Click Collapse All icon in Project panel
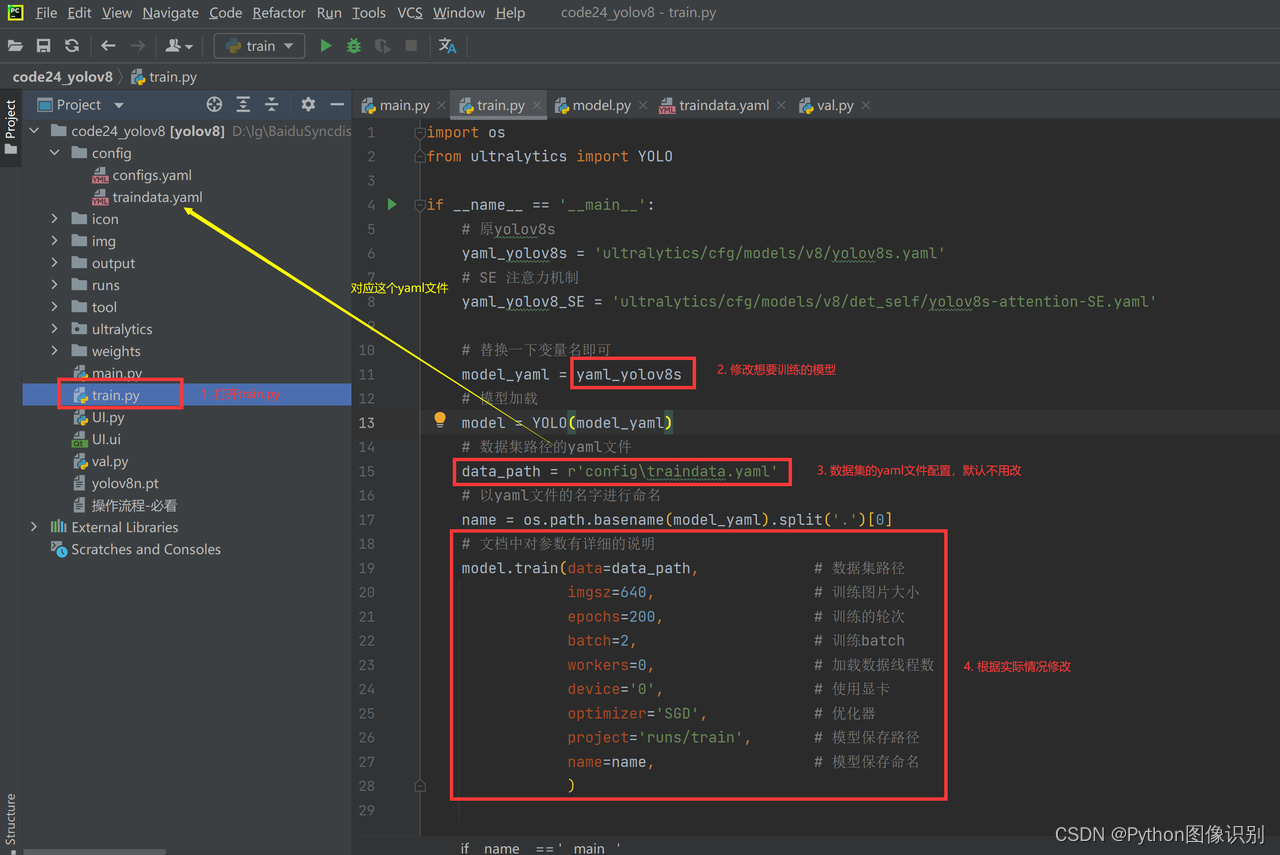 tap(271, 104)
